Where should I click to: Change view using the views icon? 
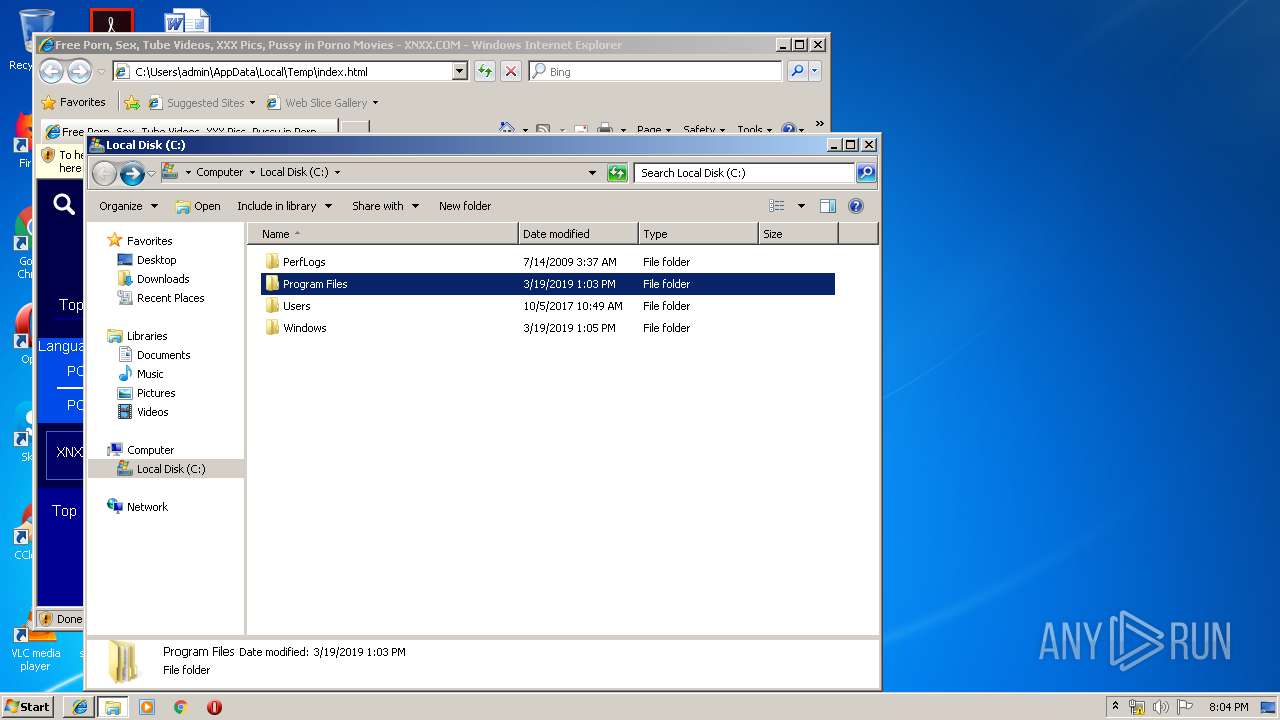point(777,206)
